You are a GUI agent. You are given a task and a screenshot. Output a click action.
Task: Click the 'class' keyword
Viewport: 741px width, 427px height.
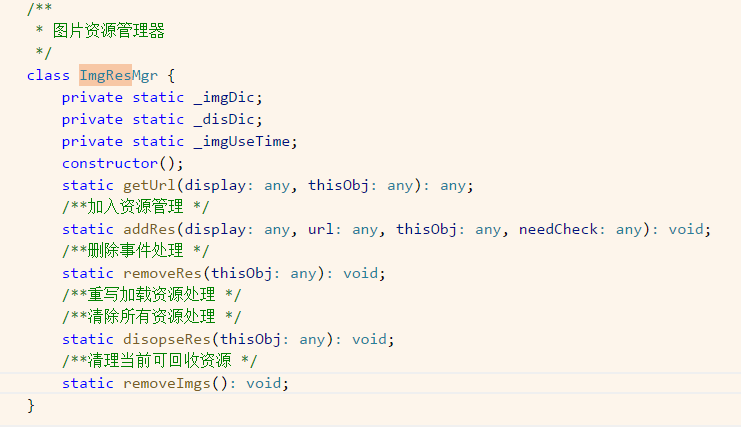tap(48, 76)
